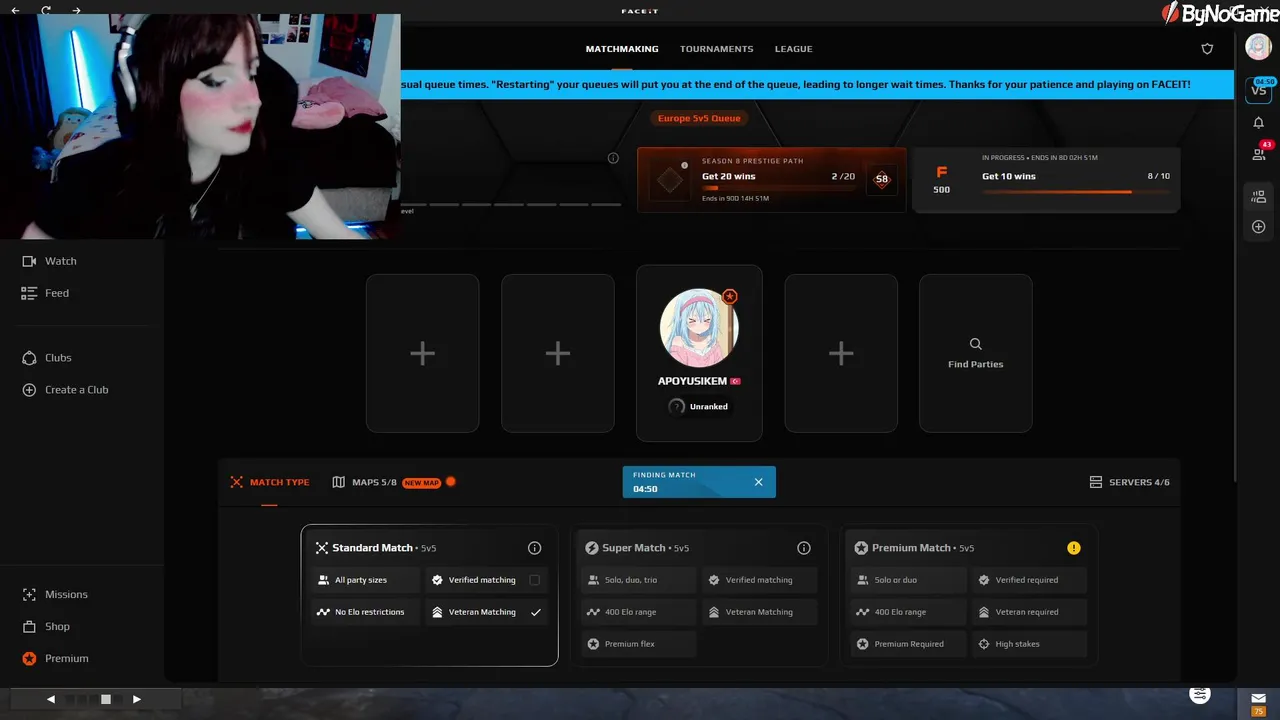Image resolution: width=1280 pixels, height=720 pixels.
Task: Click Solo, duo, trio in Super Match
Action: click(x=638, y=580)
